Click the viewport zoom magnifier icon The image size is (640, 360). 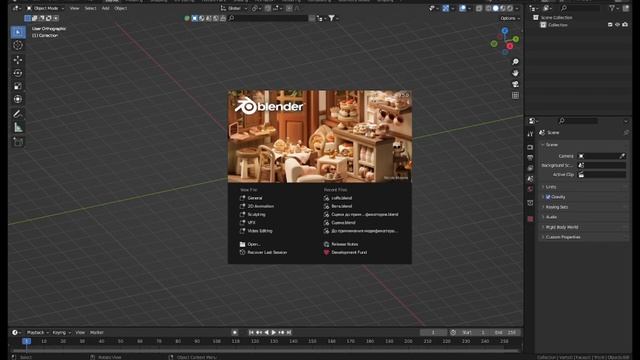click(x=515, y=62)
